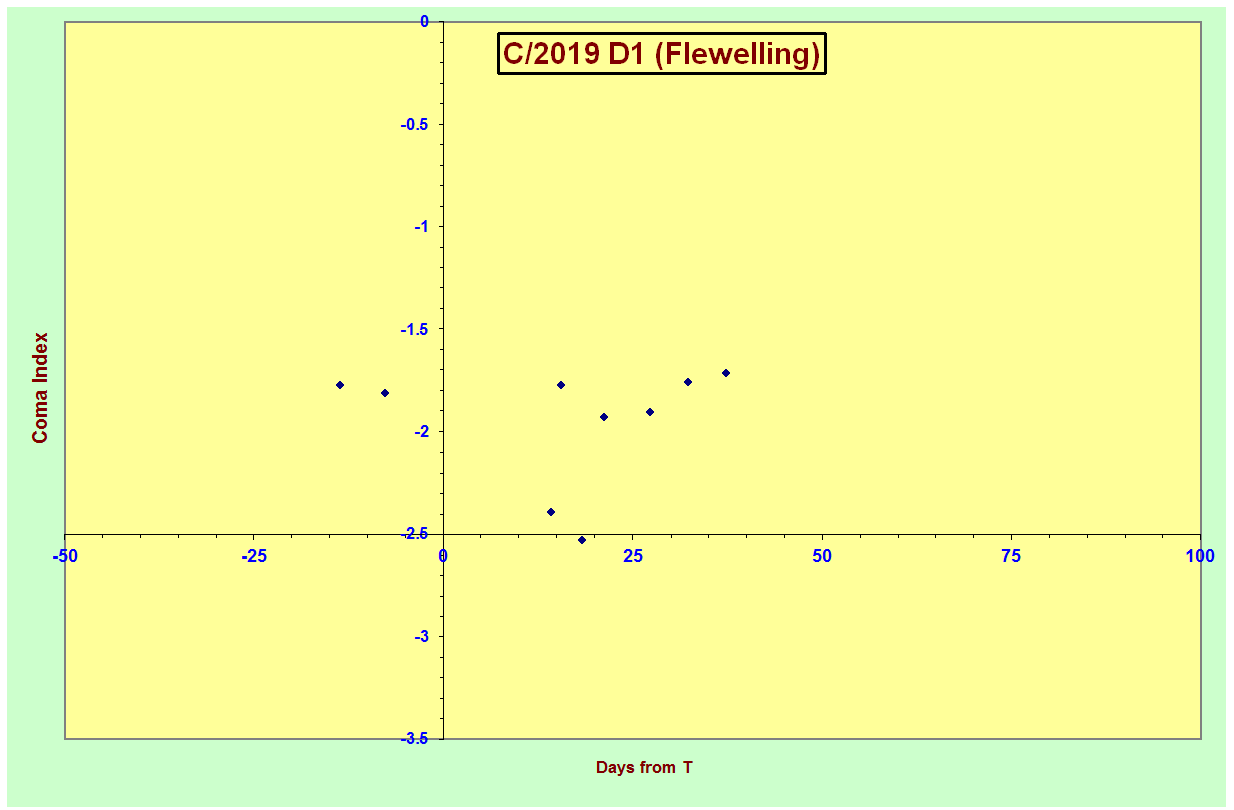This screenshot has height=810, width=1234.
Task: Click the 25 x-axis tick label
Action: [x=632, y=556]
